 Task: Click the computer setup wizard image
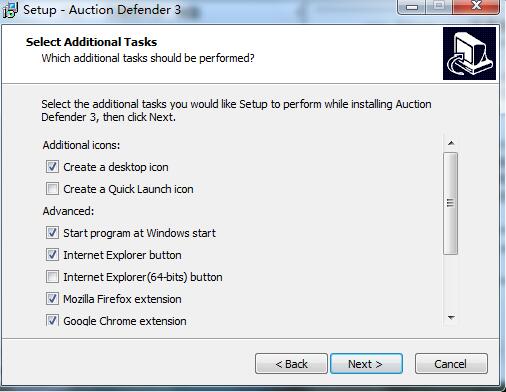coord(469,53)
